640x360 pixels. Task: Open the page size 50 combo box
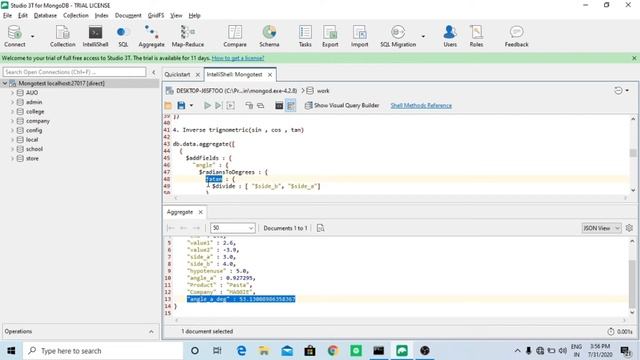(x=233, y=228)
